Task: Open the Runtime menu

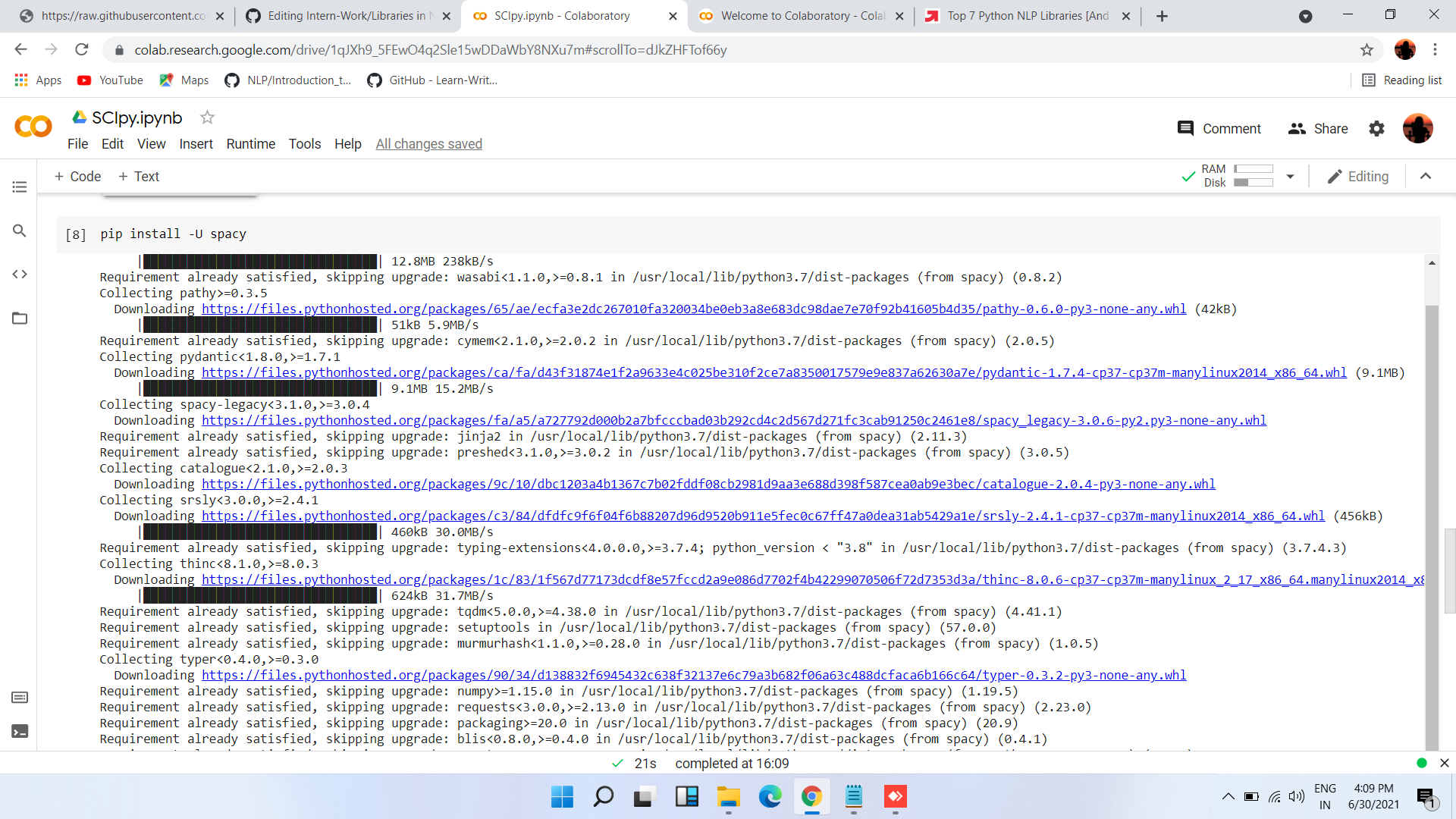Action: coord(250,144)
